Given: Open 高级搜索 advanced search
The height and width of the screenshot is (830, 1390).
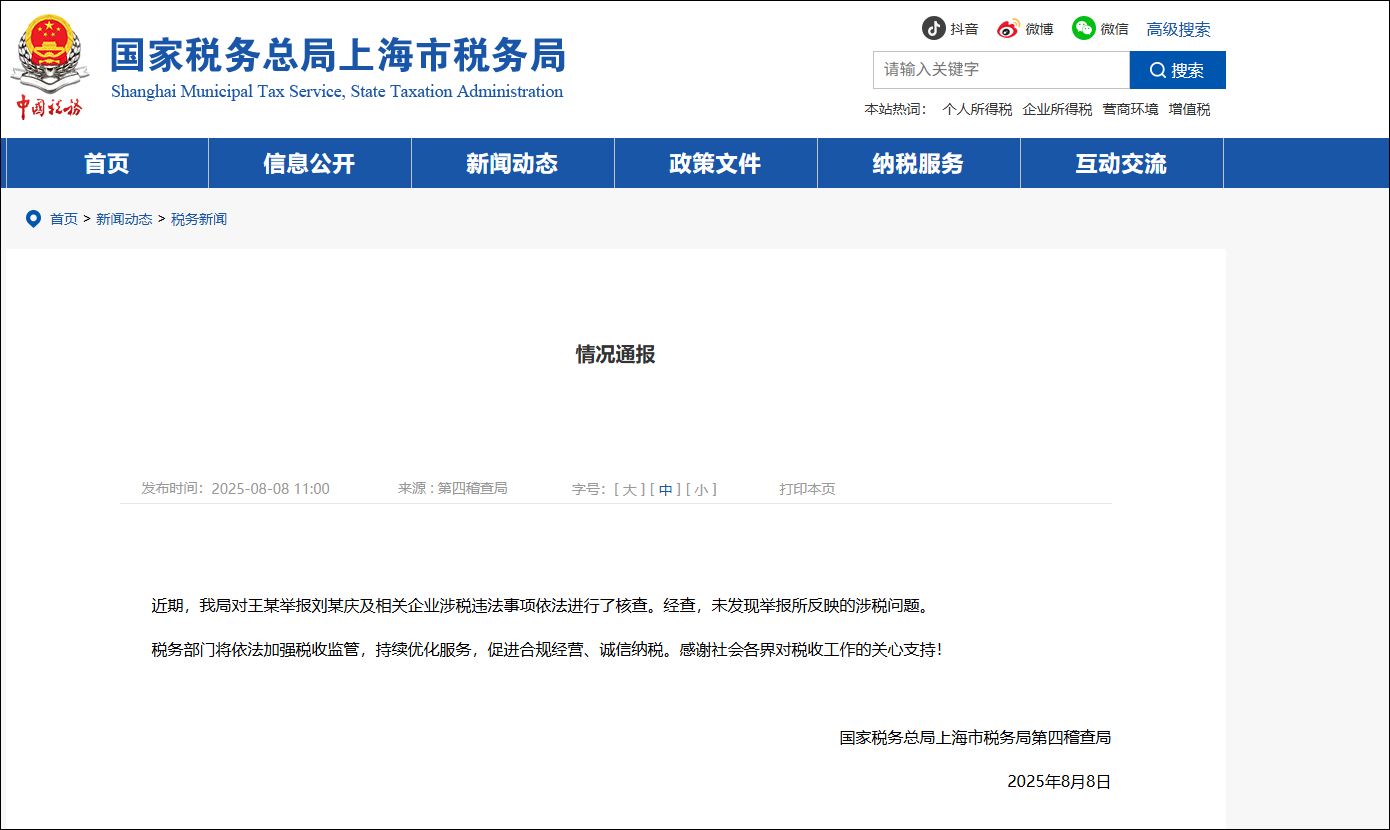Looking at the screenshot, I should click(1178, 29).
